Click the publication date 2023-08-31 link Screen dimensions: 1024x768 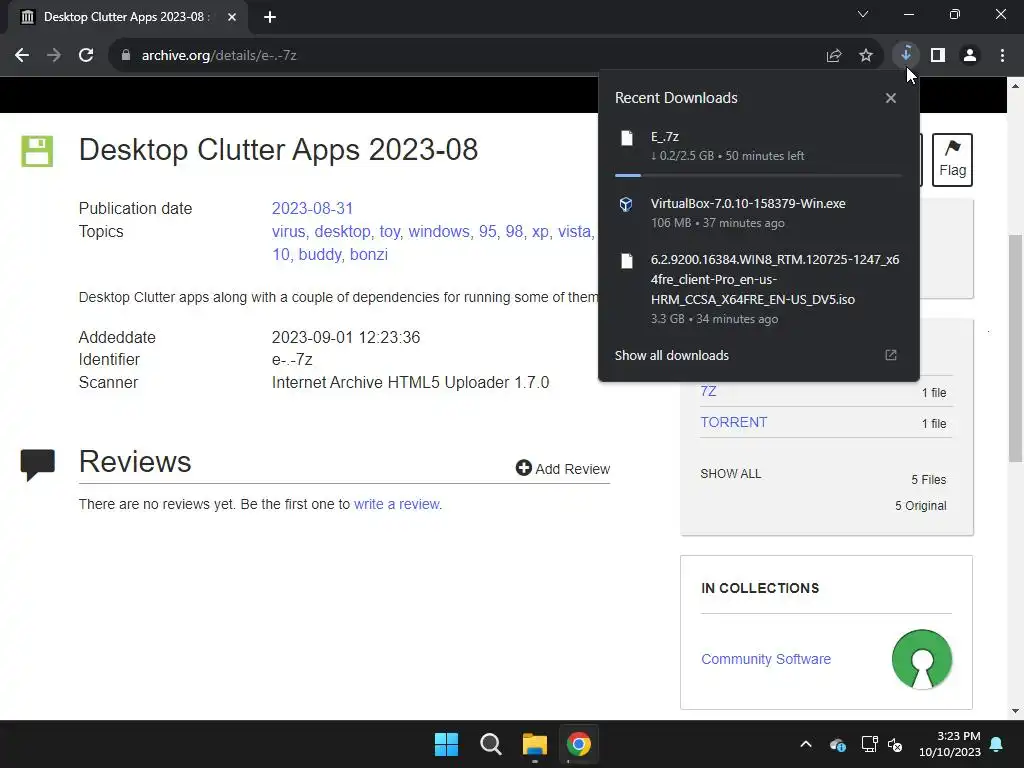click(312, 208)
